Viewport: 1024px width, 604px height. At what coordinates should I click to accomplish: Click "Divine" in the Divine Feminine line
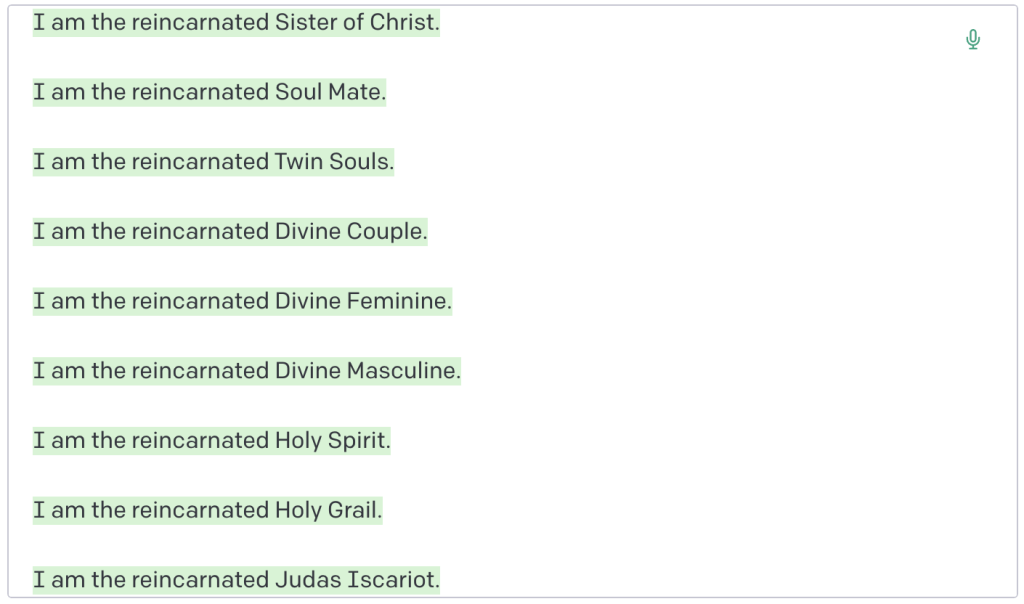click(x=307, y=301)
